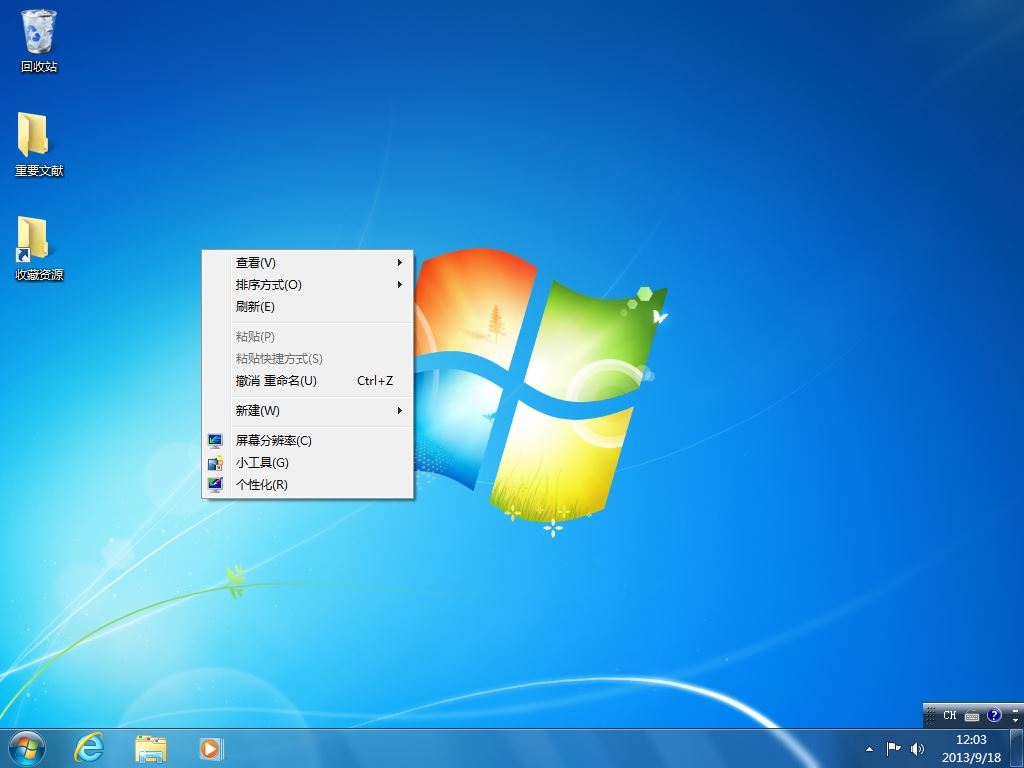Open the 新建(W) submenu
This screenshot has height=768, width=1024.
point(308,410)
